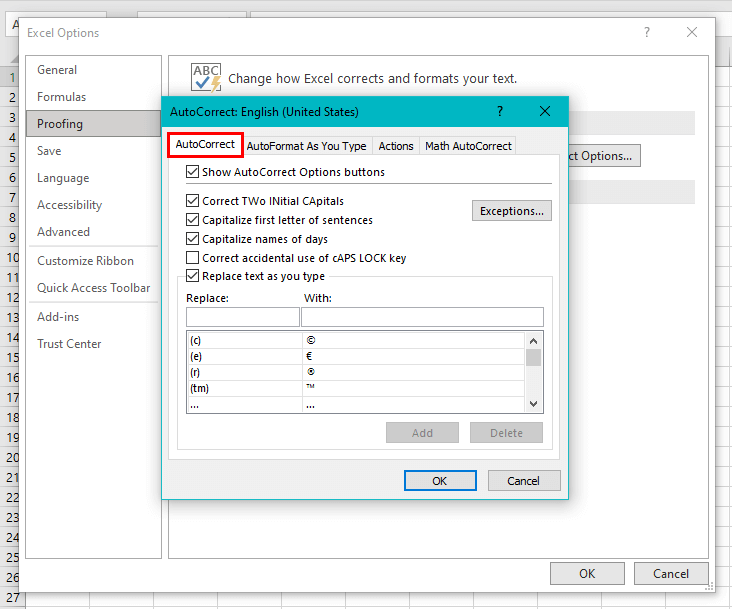Select row 27 header in spreadsheet

[x=13, y=598]
